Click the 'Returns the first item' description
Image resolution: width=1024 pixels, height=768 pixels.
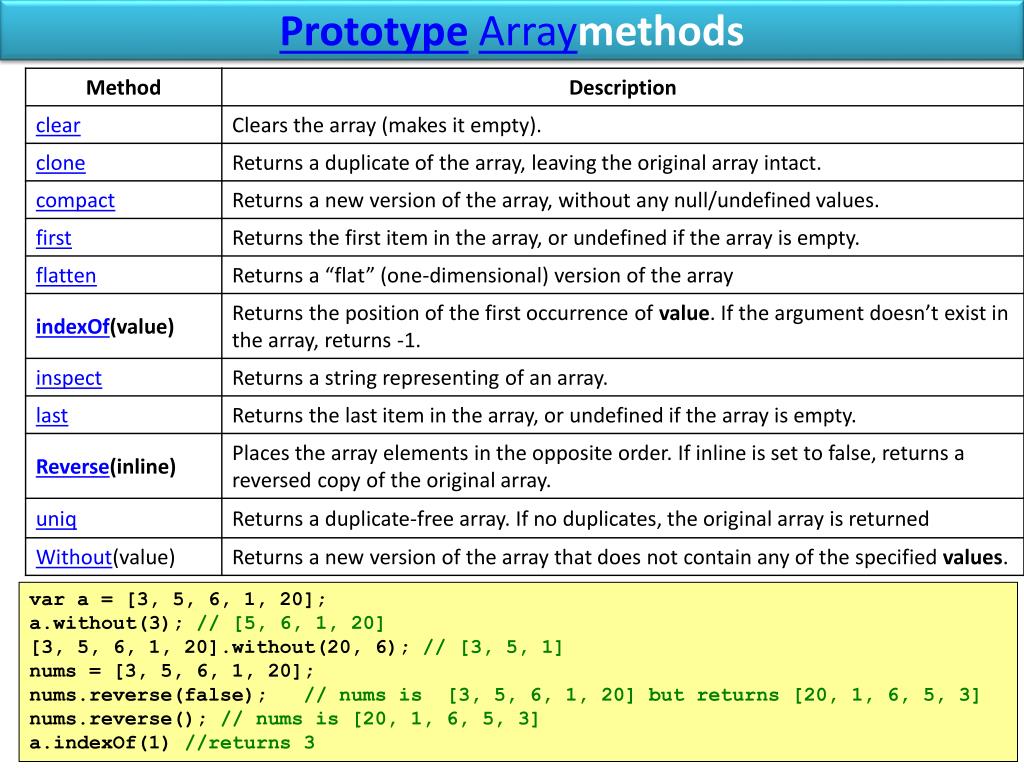click(x=545, y=238)
